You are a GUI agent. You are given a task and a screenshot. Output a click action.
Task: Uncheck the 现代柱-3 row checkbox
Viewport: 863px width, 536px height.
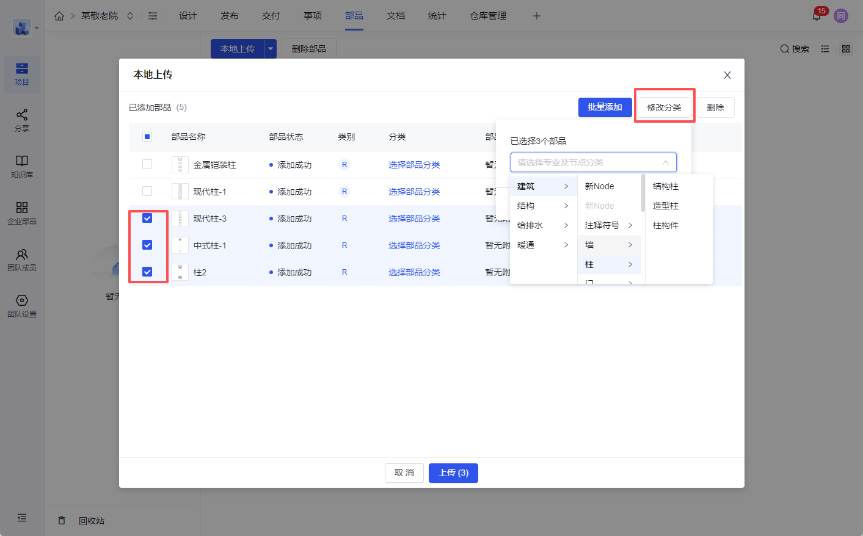click(x=147, y=218)
